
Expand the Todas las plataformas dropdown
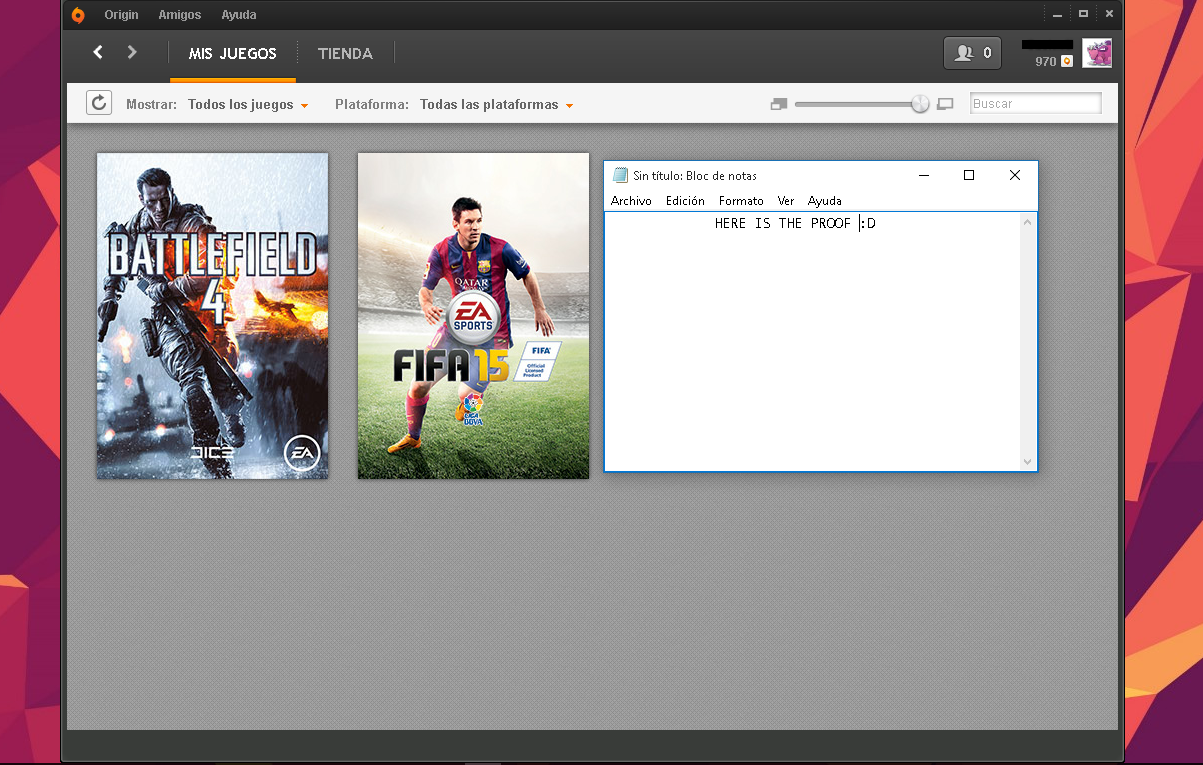497,105
